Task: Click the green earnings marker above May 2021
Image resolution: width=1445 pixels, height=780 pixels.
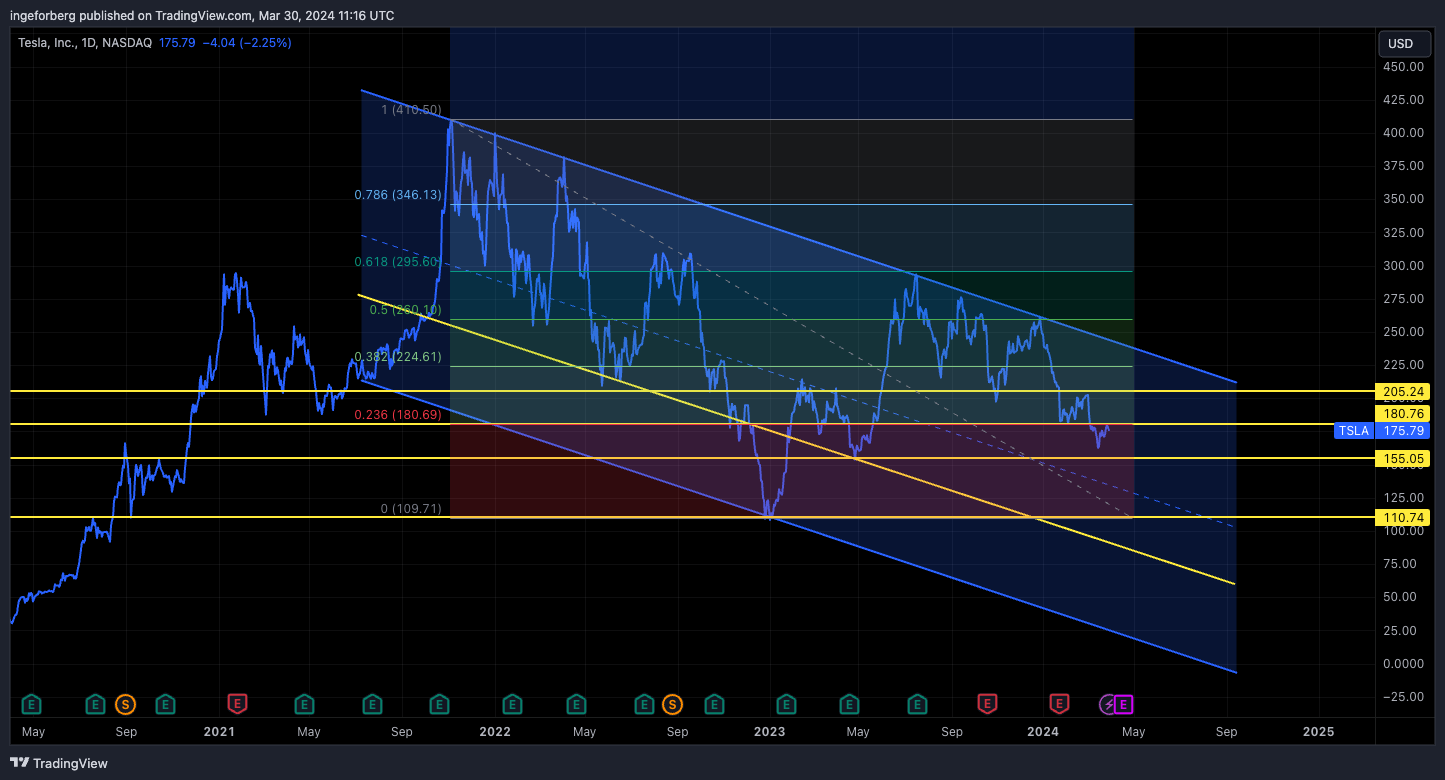Action: coord(304,704)
